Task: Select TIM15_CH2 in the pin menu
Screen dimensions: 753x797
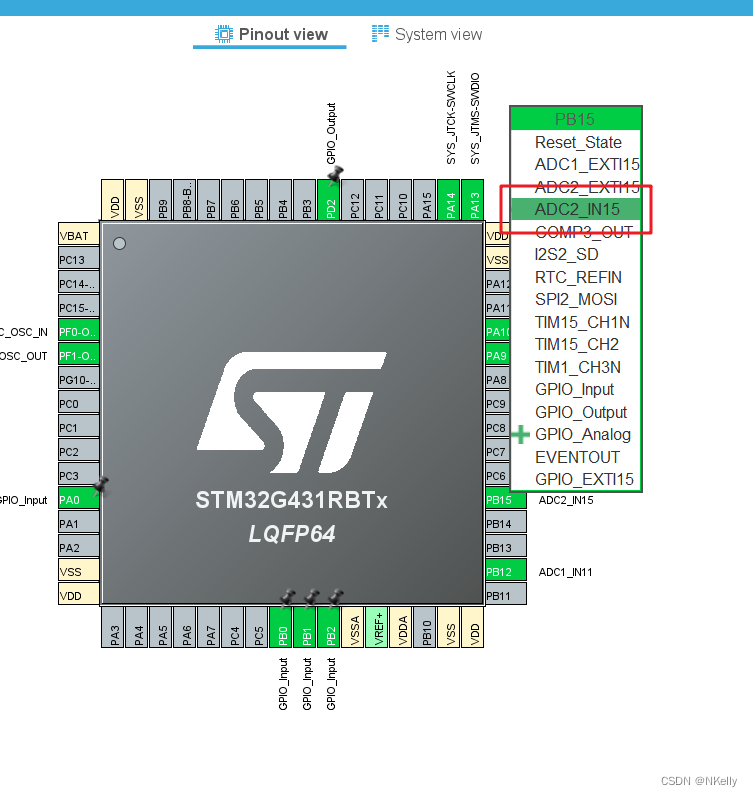Action: 576,345
